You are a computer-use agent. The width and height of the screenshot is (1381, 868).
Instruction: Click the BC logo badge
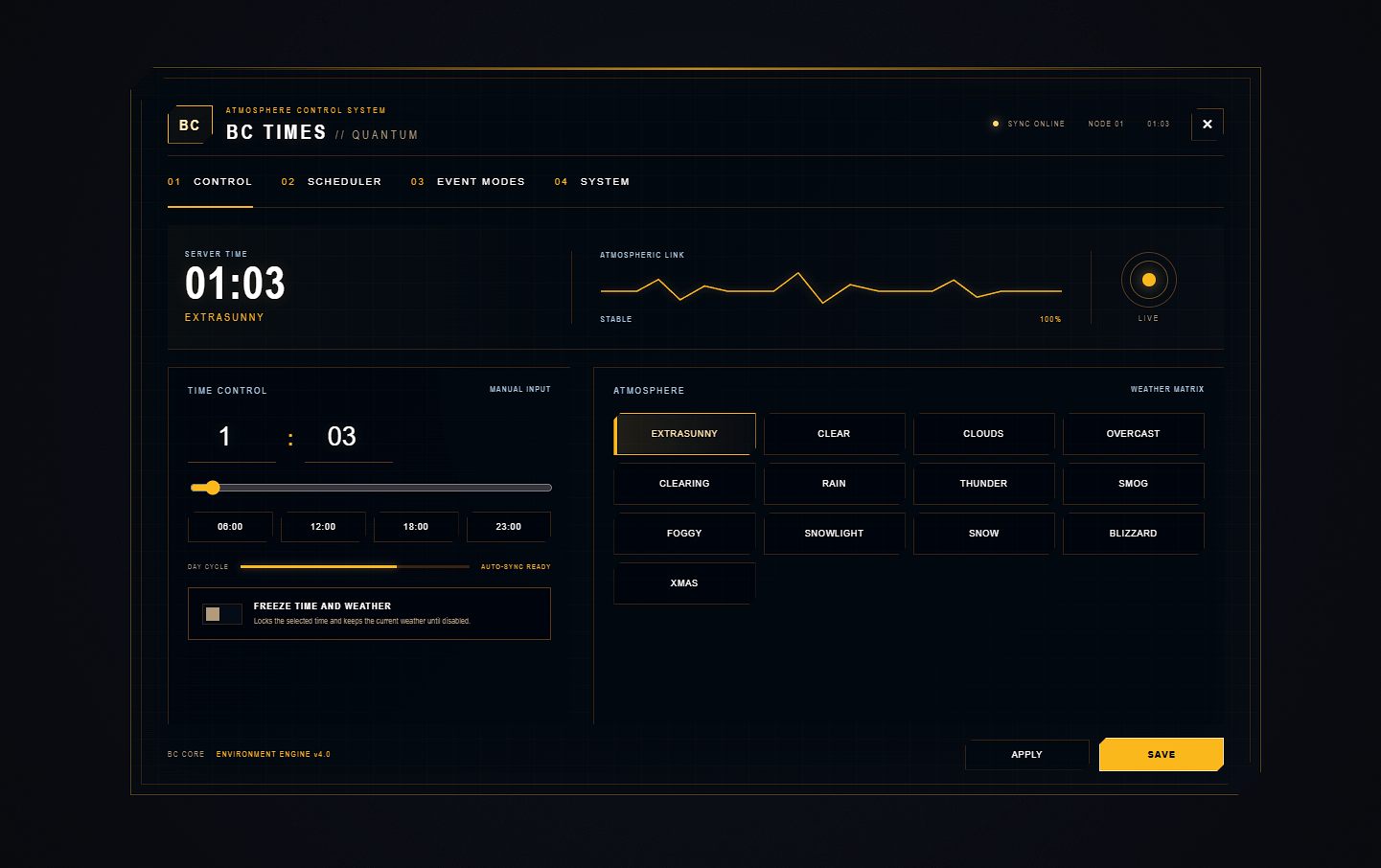(190, 125)
